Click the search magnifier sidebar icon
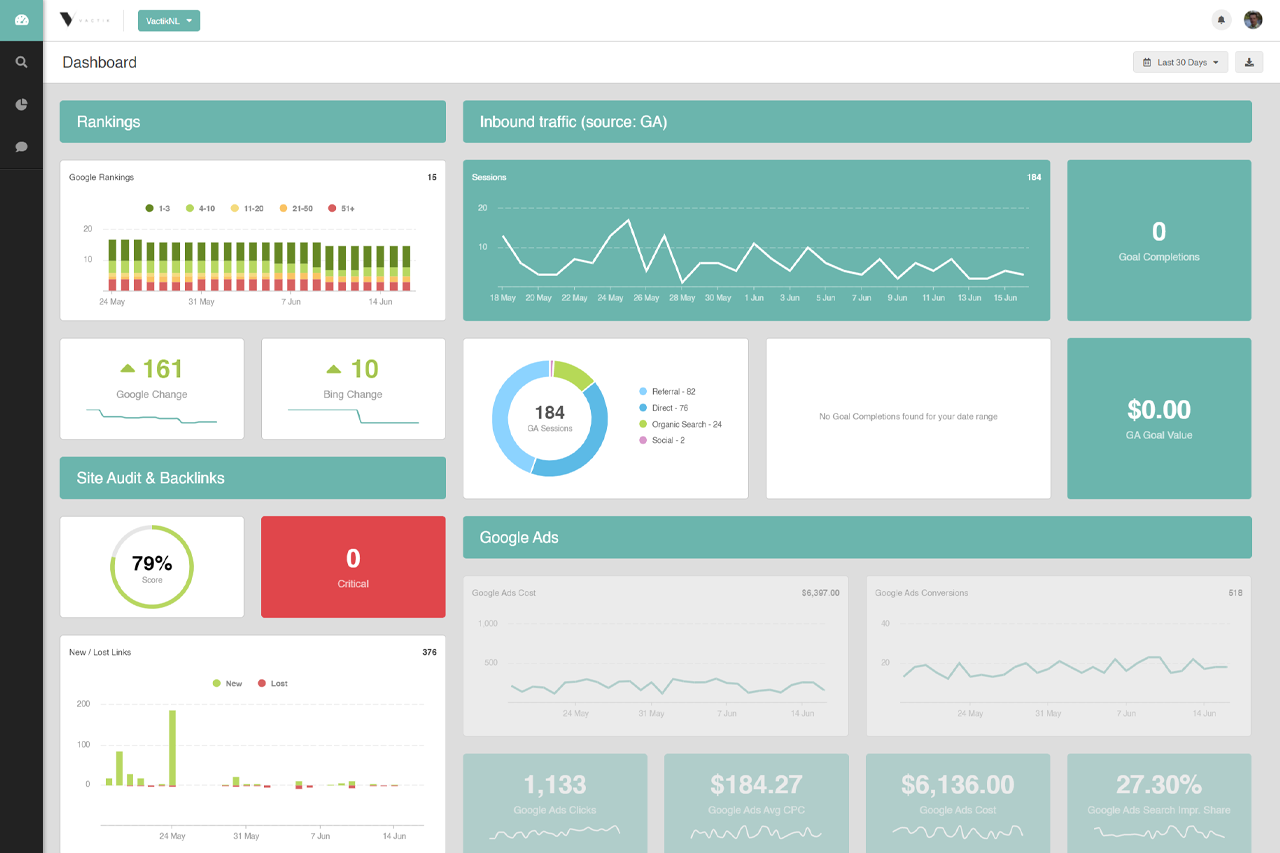Image resolution: width=1280 pixels, height=853 pixels. coord(21,62)
